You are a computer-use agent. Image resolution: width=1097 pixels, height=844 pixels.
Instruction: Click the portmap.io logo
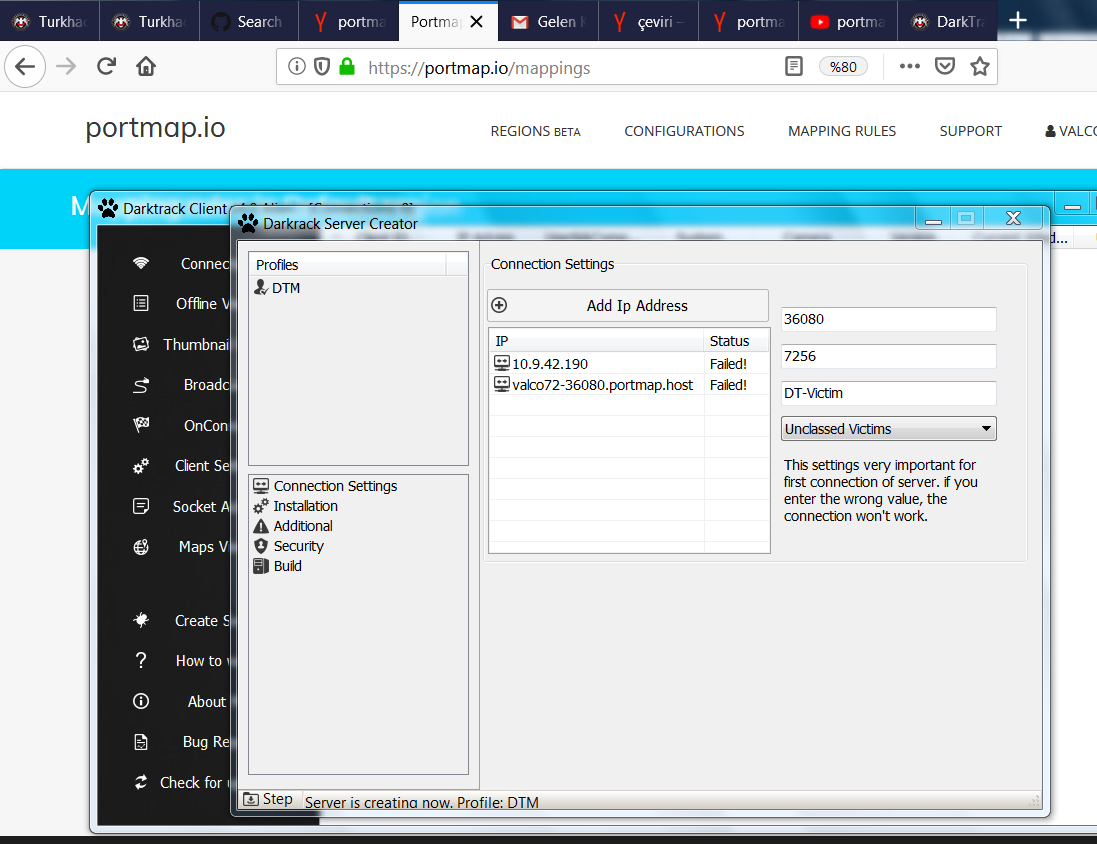tap(155, 128)
